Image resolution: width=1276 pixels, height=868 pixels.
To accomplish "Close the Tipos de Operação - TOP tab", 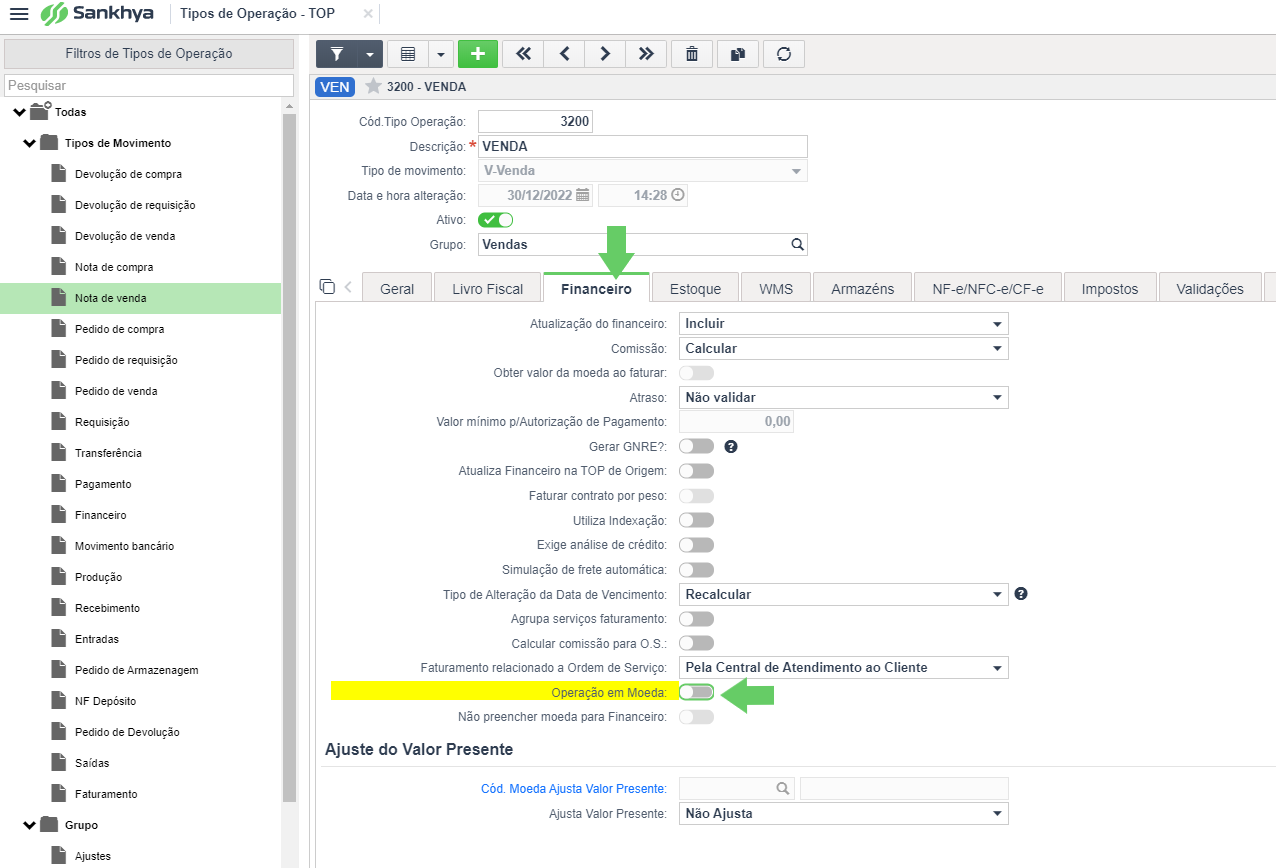I will pos(368,14).
